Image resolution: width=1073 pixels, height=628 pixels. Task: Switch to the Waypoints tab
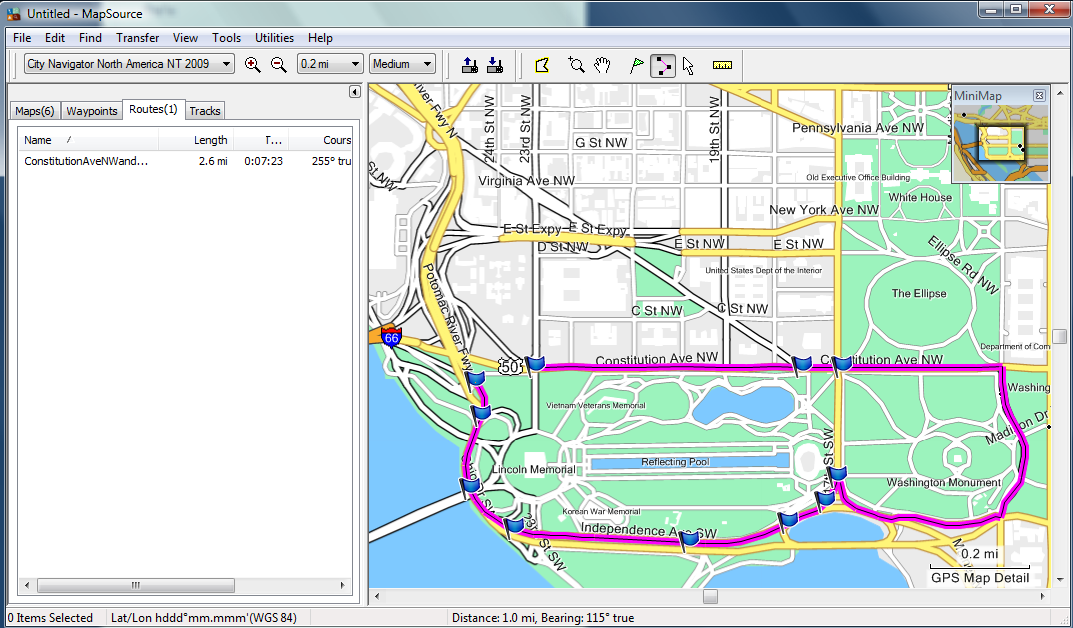92,111
